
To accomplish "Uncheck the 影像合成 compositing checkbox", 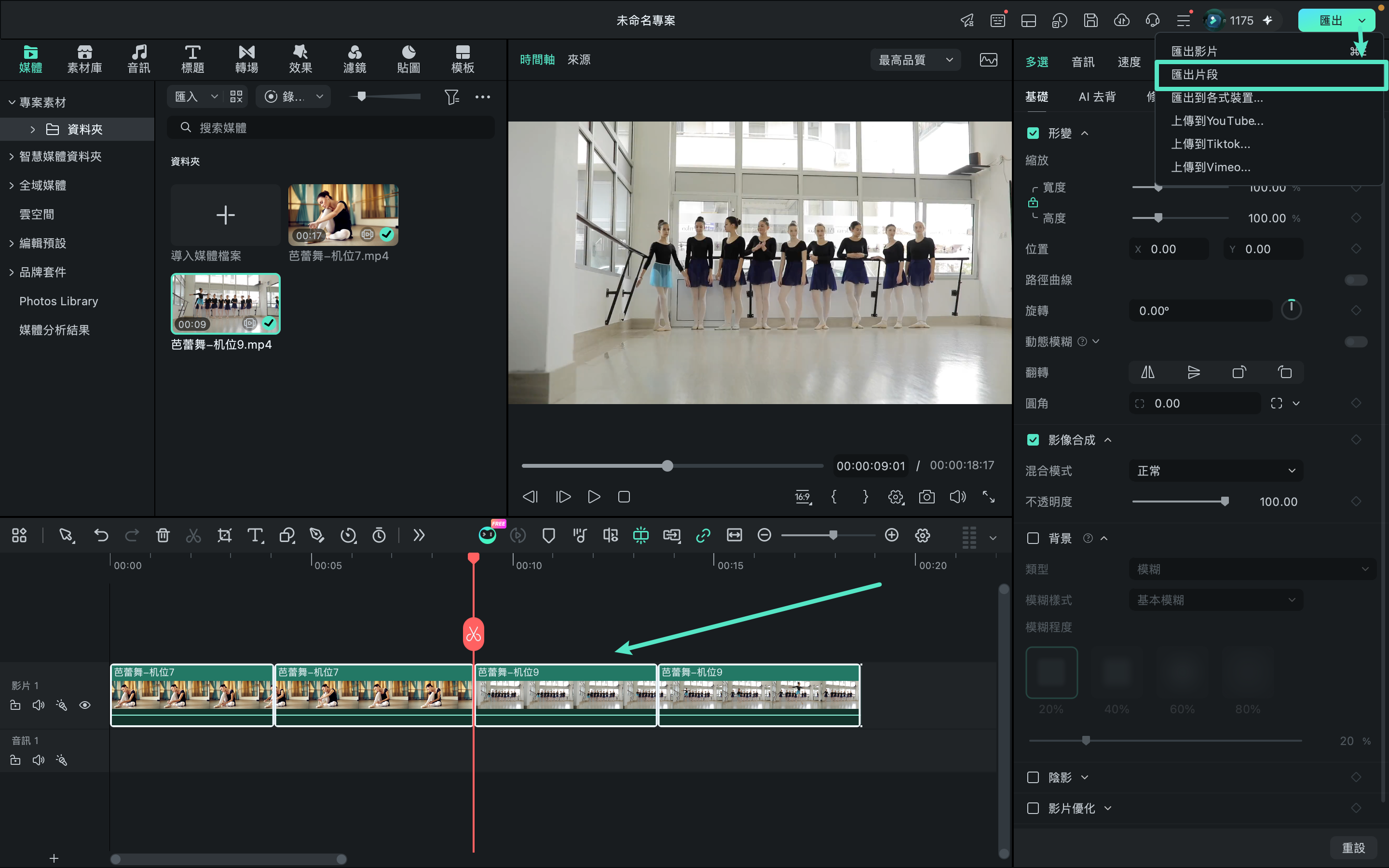I will pos(1033,440).
